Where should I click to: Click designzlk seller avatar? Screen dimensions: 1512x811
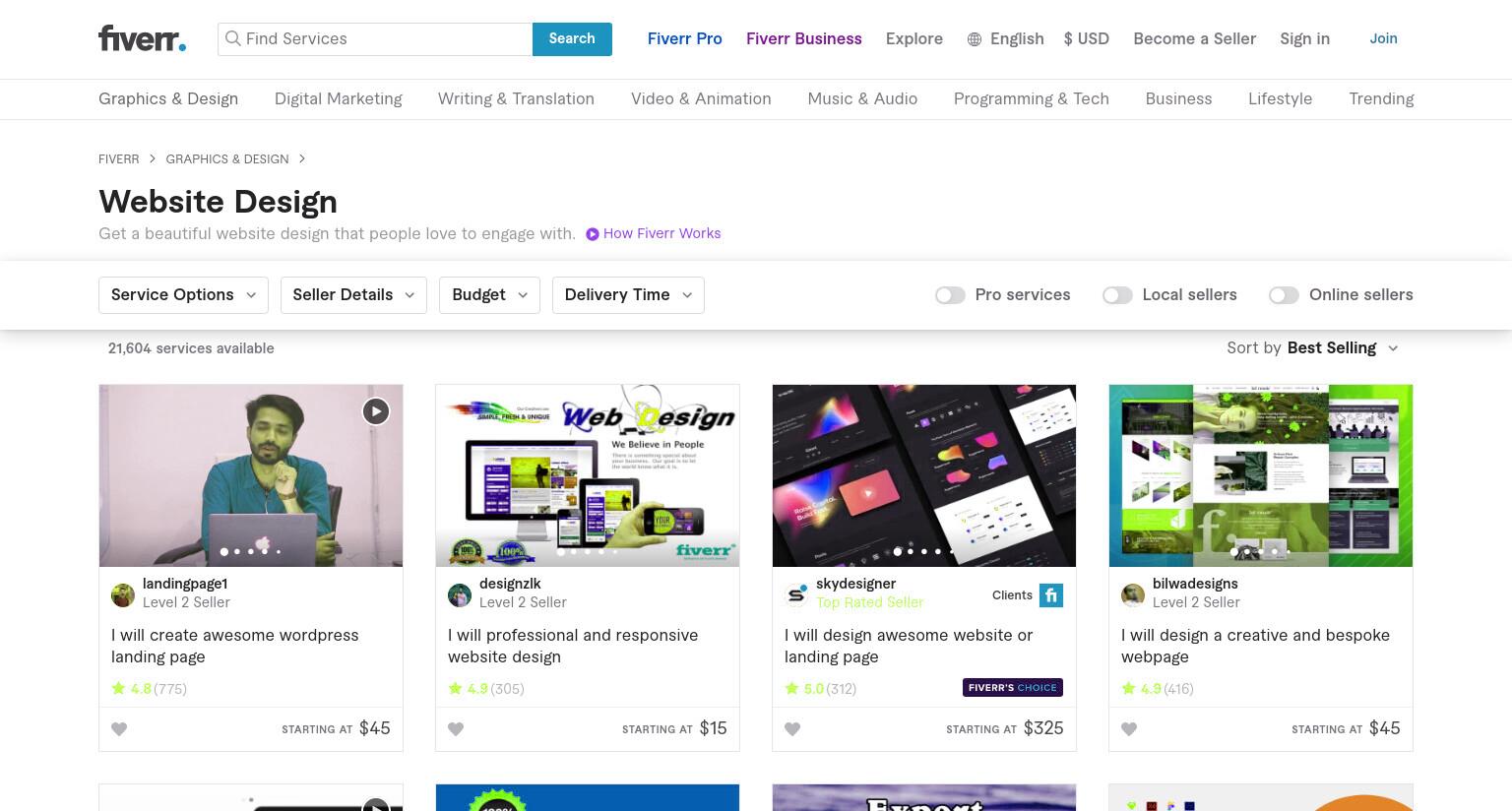(460, 594)
